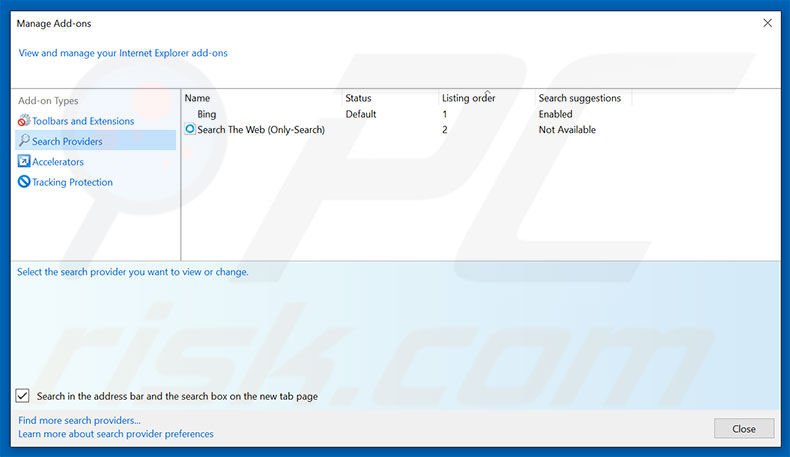Screen dimensions: 790x457
Task: Click the Search Providers magnifier icon
Action: tap(24, 141)
